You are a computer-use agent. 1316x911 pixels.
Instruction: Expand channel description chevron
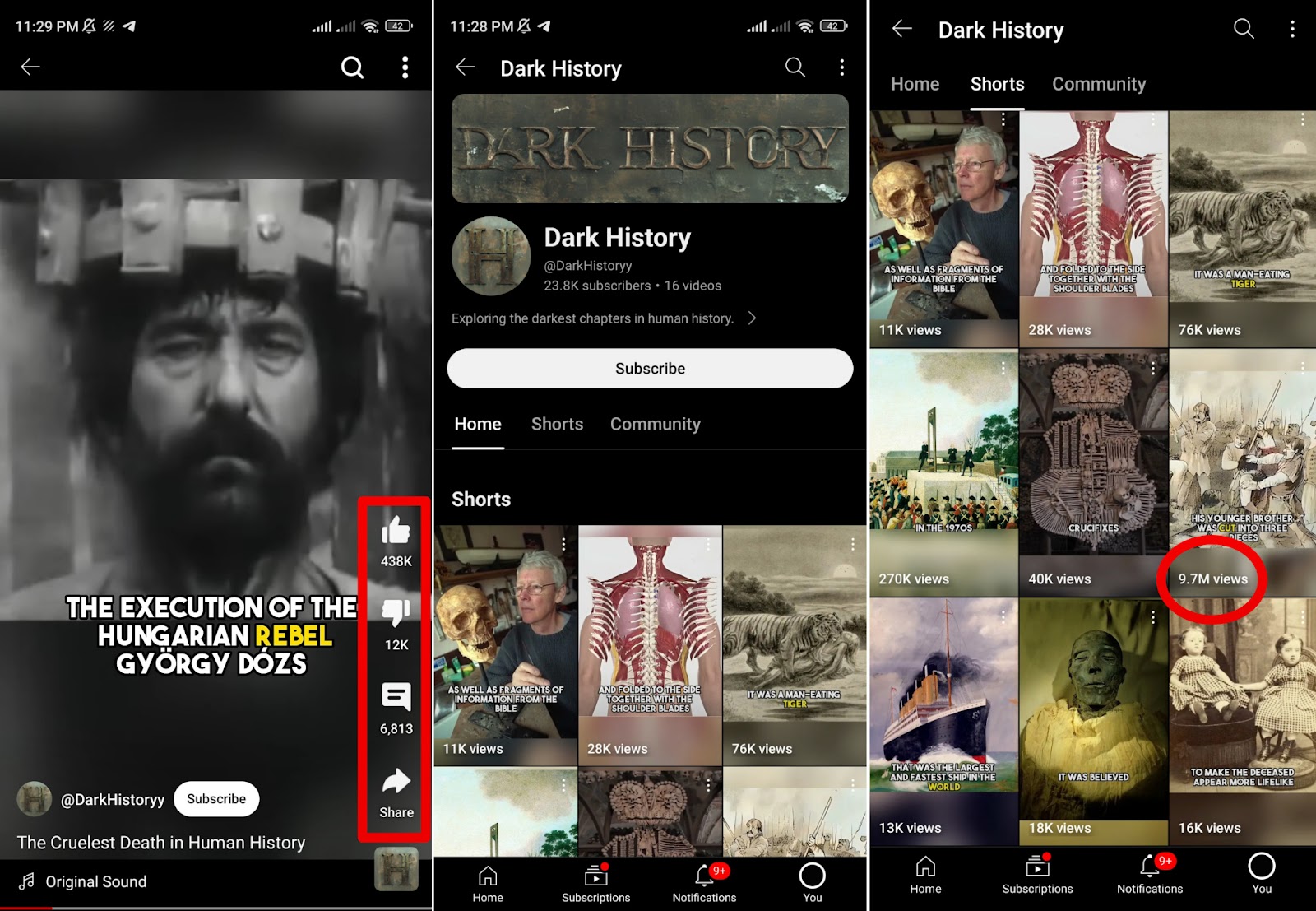click(752, 318)
